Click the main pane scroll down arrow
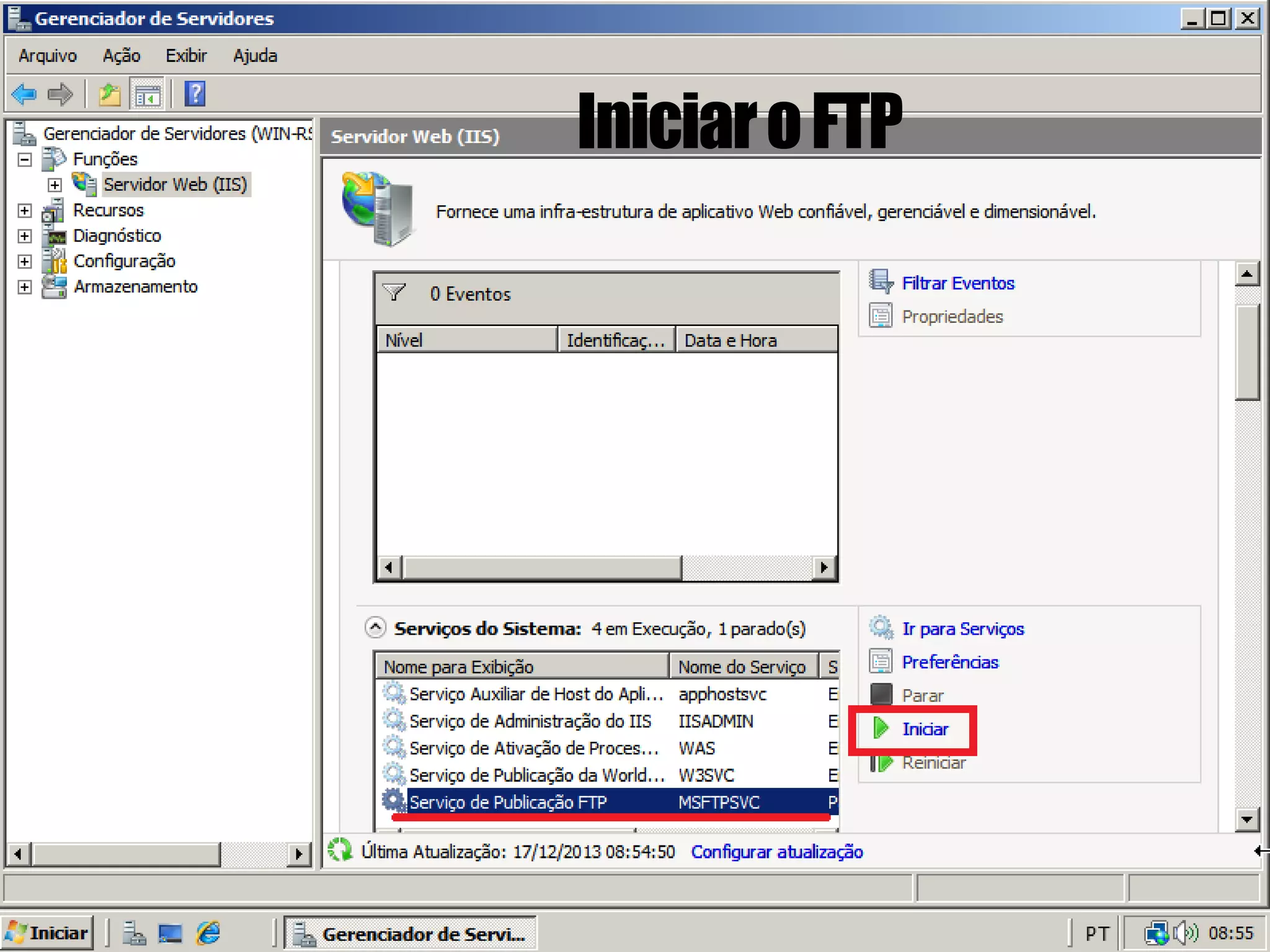This screenshot has height=952, width=1270. click(1246, 819)
